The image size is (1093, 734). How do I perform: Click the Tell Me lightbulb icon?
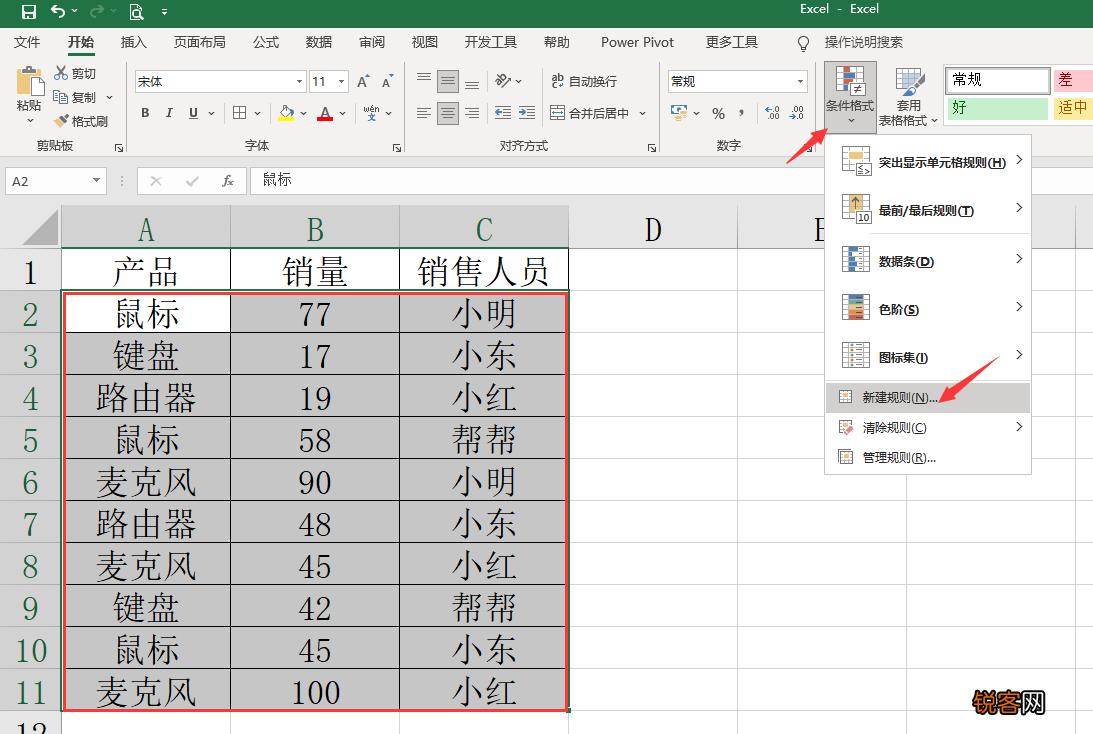pos(804,43)
